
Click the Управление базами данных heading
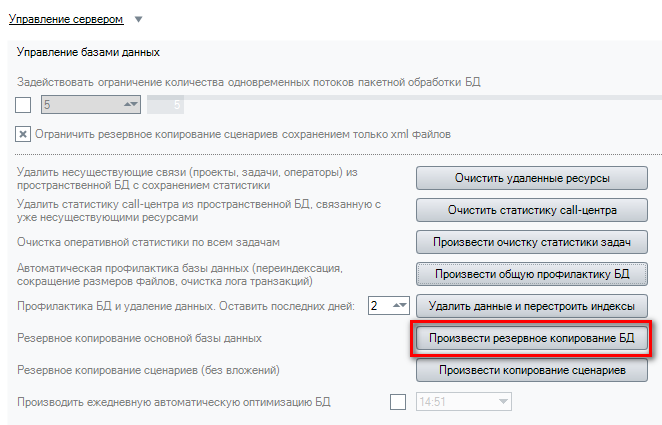(89, 52)
